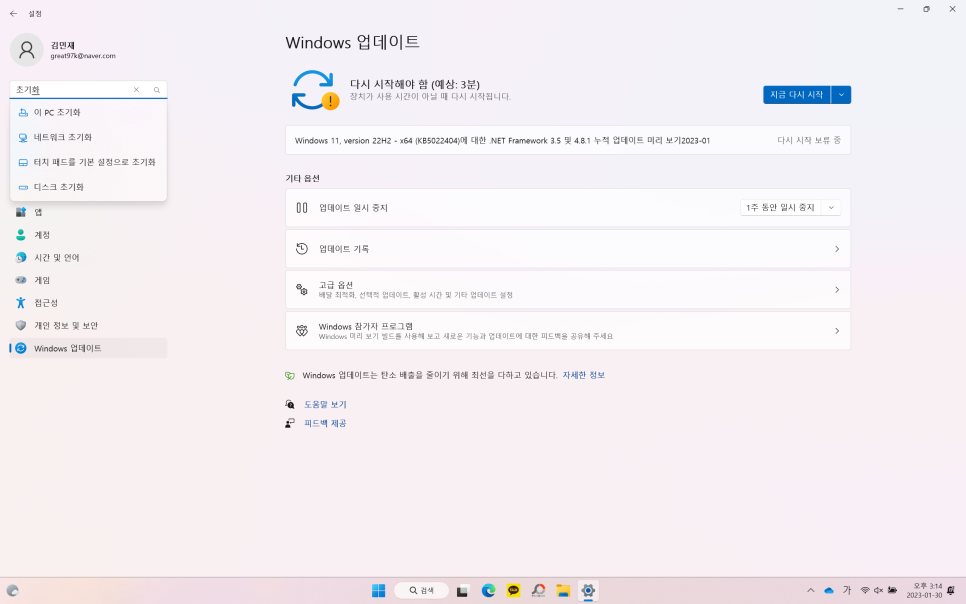Click the pause icon for 업데이트 일시 중지

pyautogui.click(x=302, y=208)
